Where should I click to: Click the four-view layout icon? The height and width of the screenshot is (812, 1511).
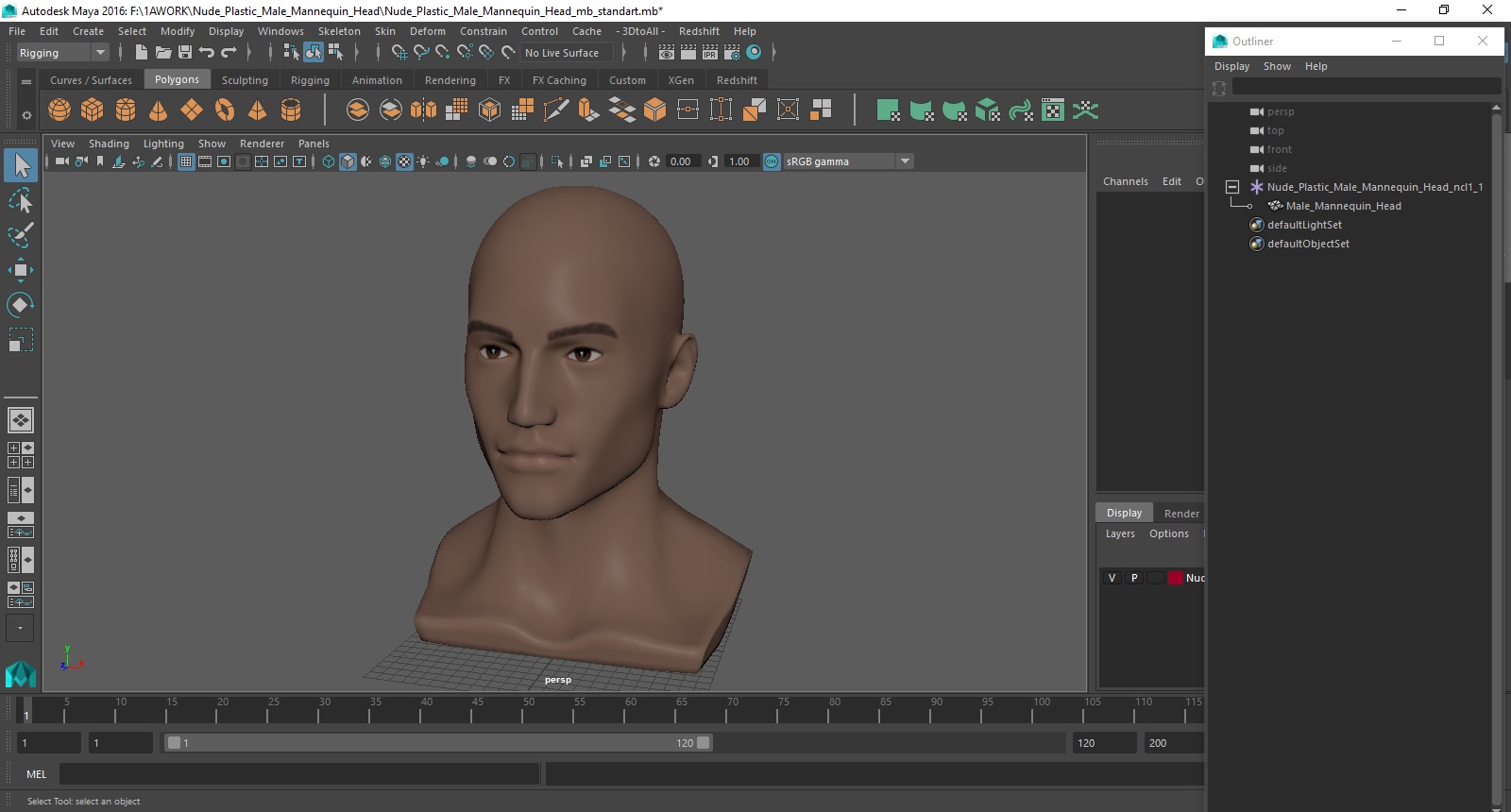(x=21, y=455)
